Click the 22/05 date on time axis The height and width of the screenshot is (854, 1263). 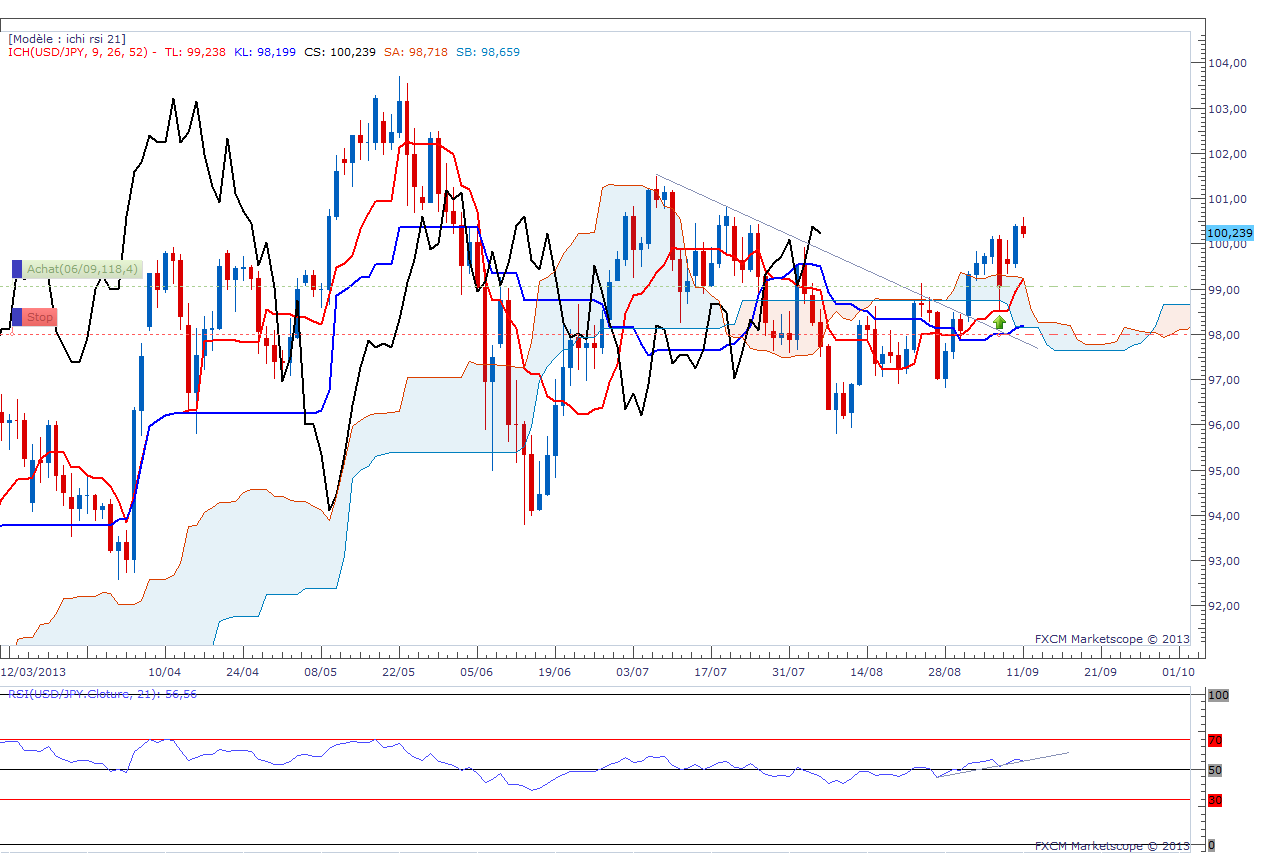(398, 672)
